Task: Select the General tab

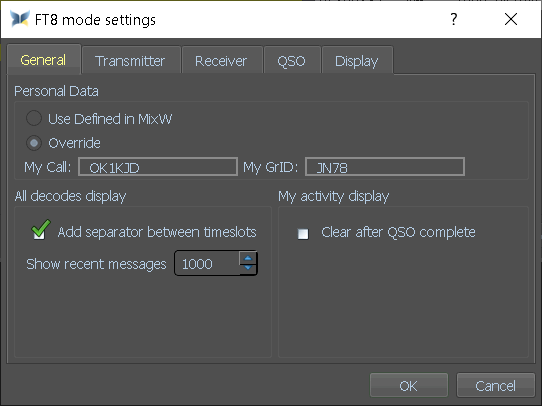Action: click(43, 59)
